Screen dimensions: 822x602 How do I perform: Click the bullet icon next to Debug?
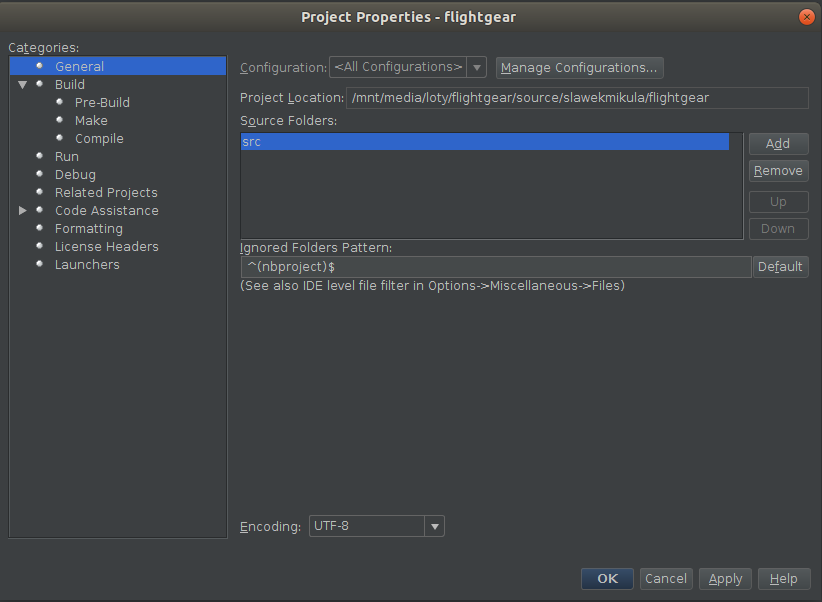click(x=39, y=174)
